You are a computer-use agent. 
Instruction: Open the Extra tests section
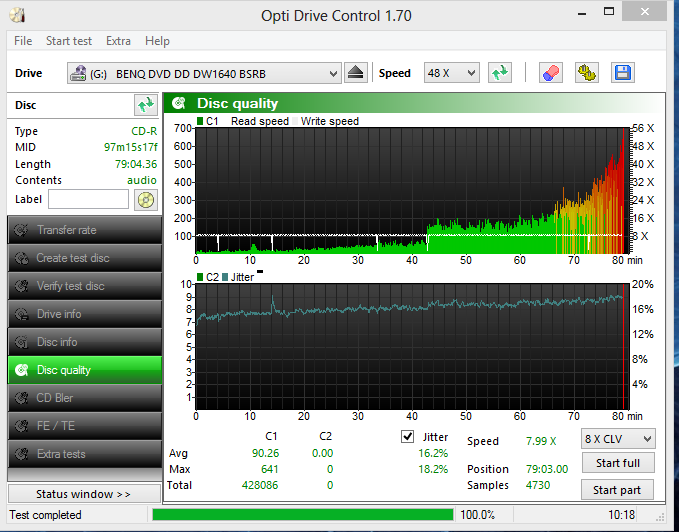click(x=84, y=454)
